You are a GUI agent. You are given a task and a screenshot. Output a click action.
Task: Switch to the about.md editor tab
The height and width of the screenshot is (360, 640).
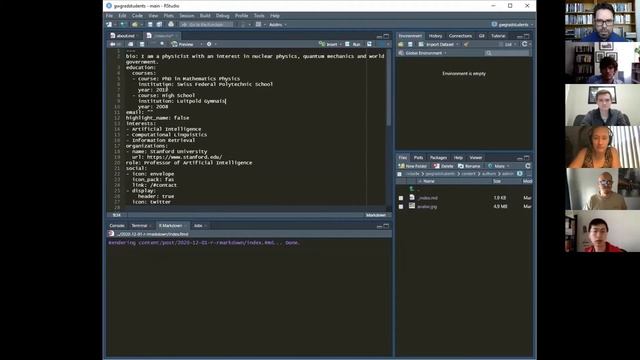pos(123,36)
